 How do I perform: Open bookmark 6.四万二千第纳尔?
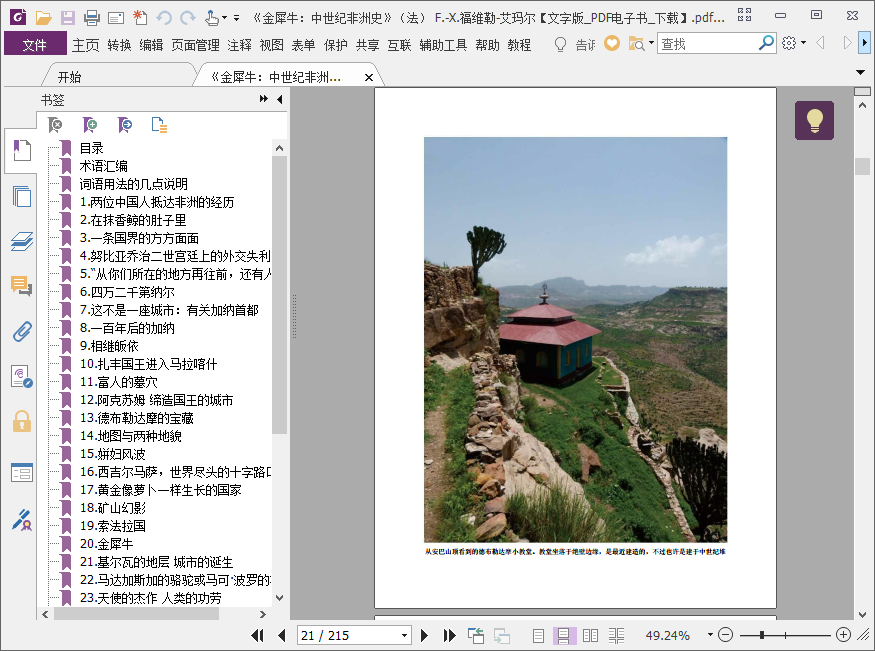[x=127, y=292]
